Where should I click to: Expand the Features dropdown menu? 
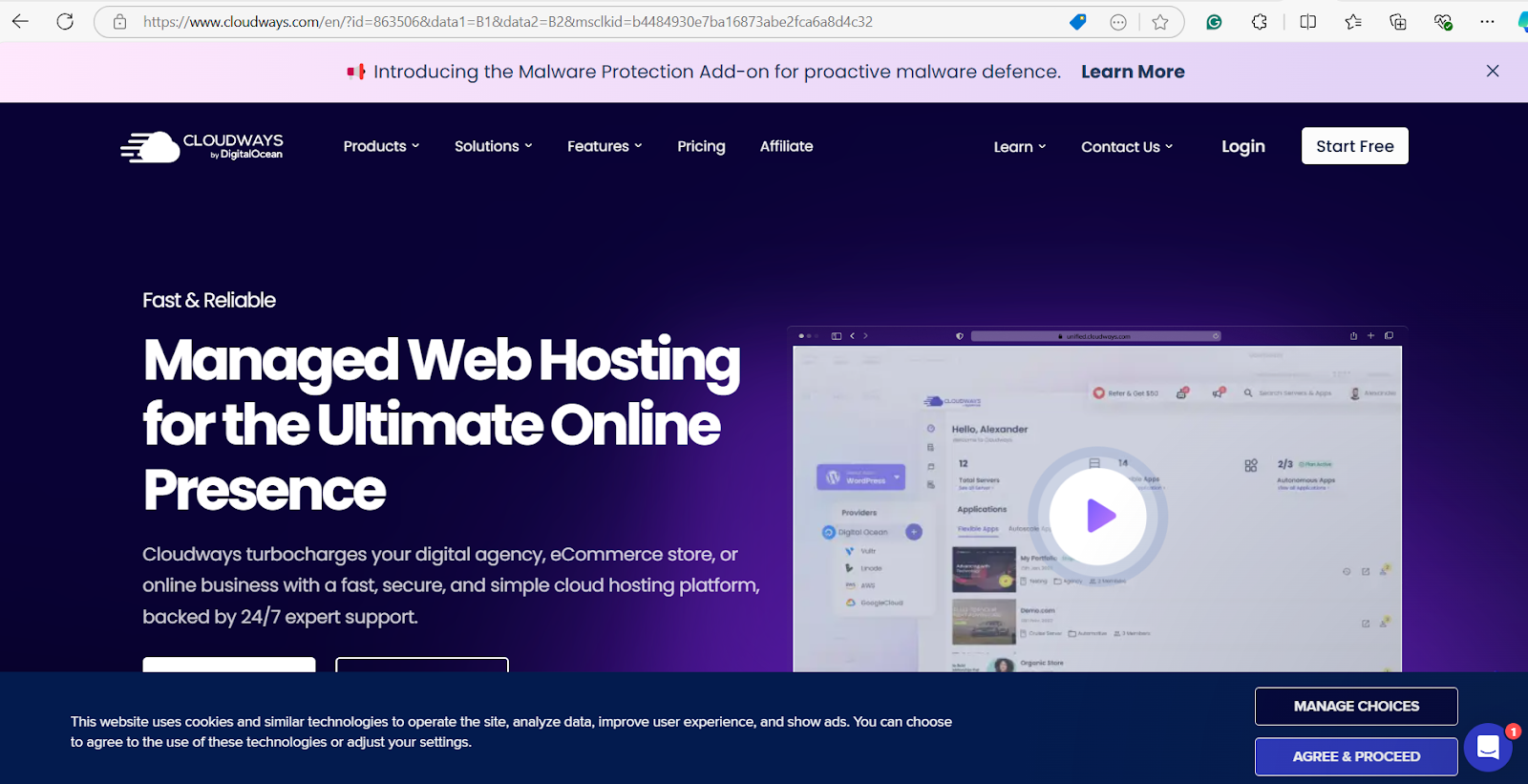(x=605, y=146)
